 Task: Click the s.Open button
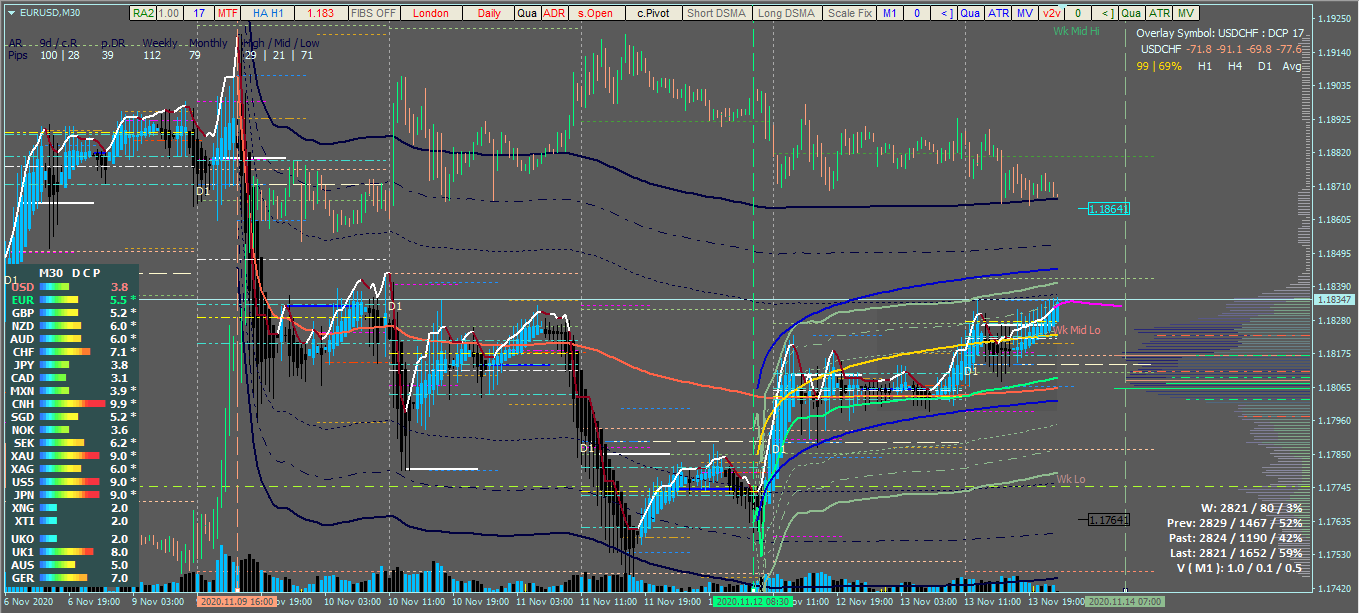click(x=595, y=13)
